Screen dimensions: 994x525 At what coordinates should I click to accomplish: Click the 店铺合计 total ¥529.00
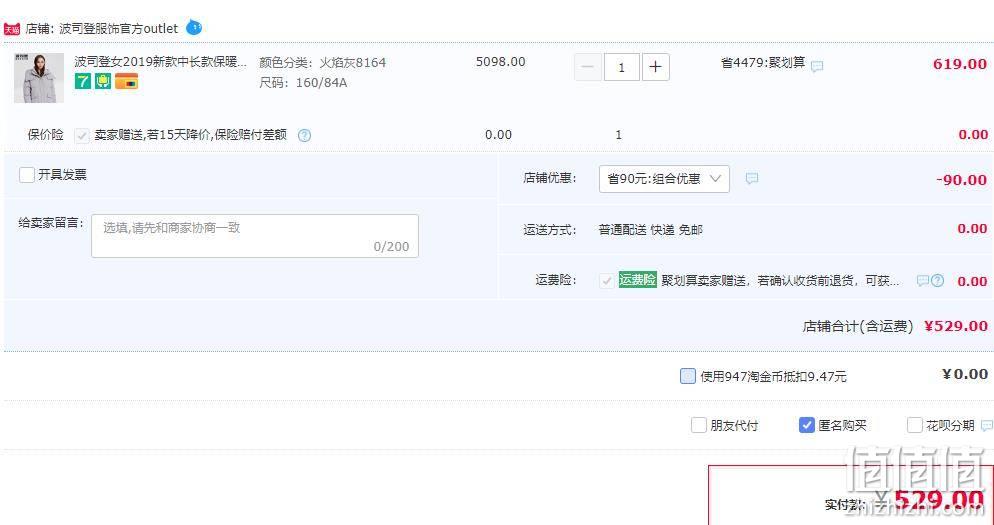pos(956,326)
